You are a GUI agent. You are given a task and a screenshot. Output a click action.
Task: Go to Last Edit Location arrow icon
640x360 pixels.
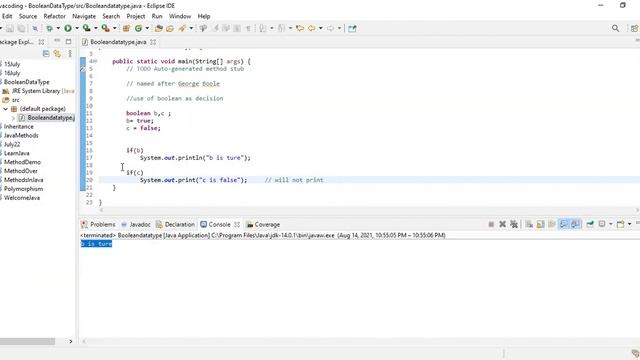click(300, 28)
